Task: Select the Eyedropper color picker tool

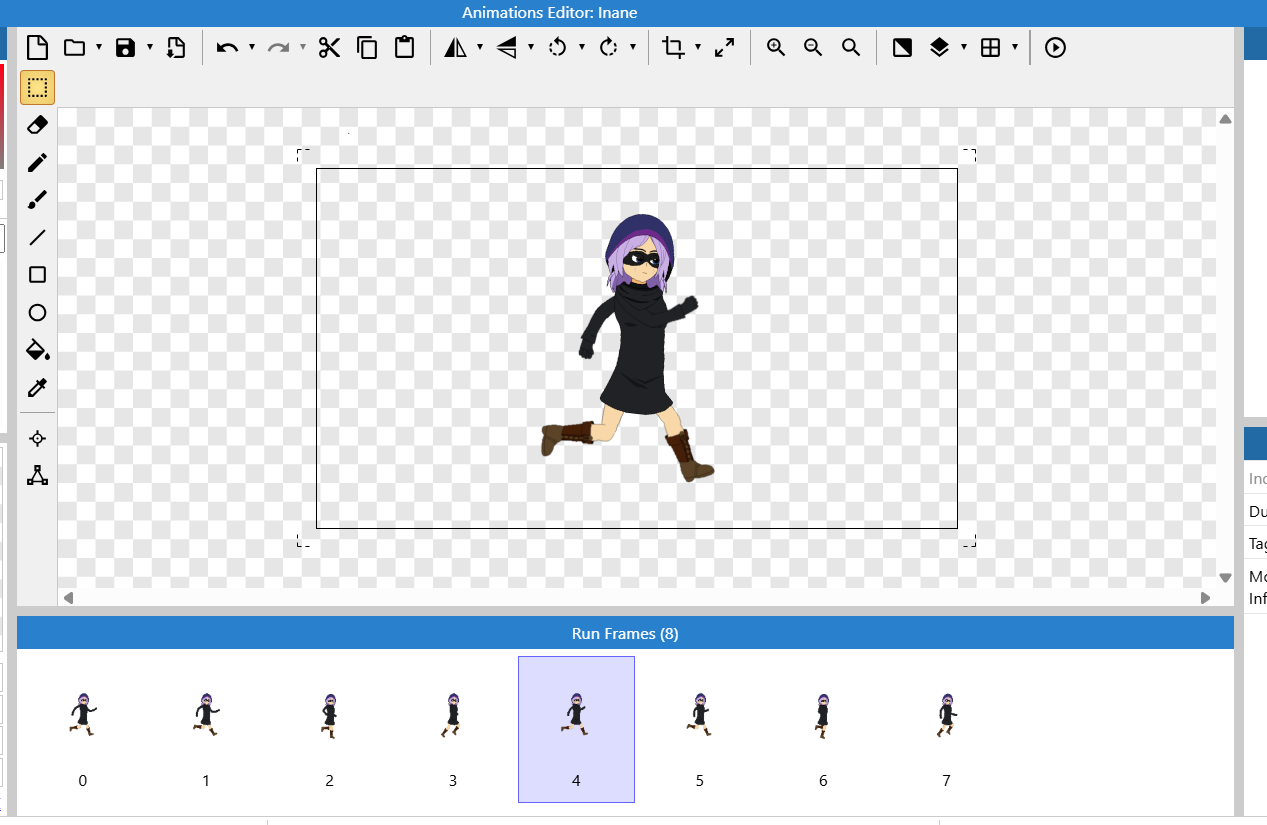Action: coord(37,388)
